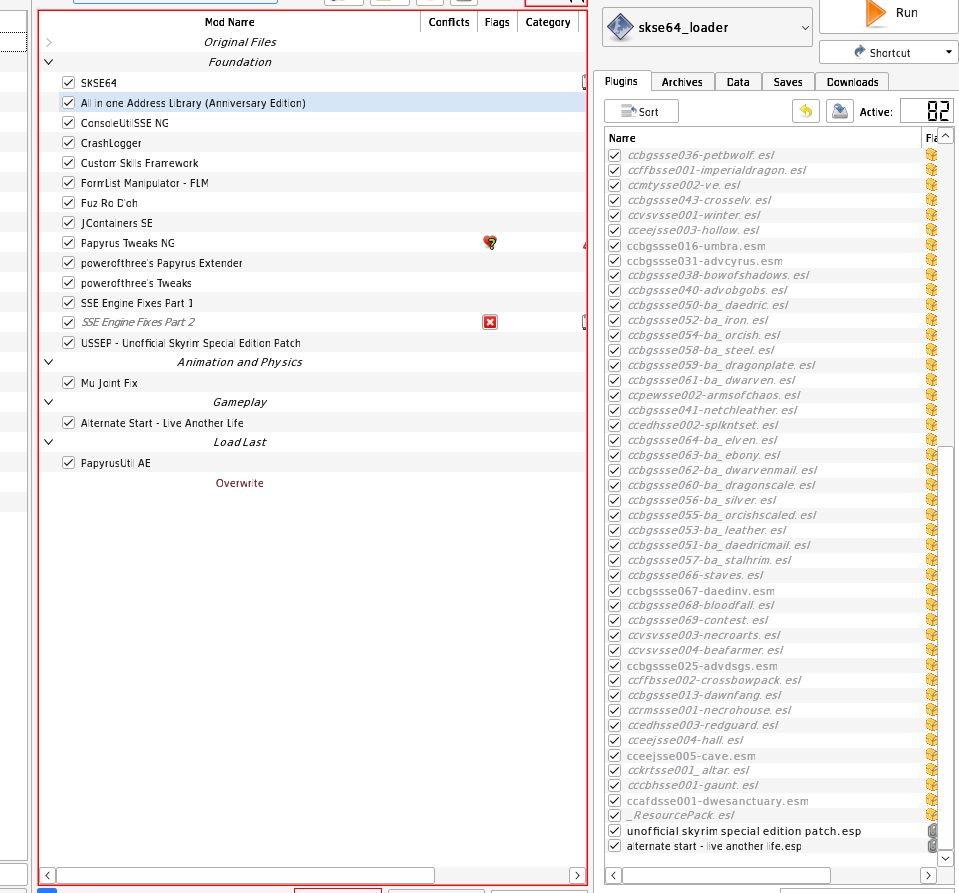Open the skse64_loader executable dropdown

click(805, 28)
